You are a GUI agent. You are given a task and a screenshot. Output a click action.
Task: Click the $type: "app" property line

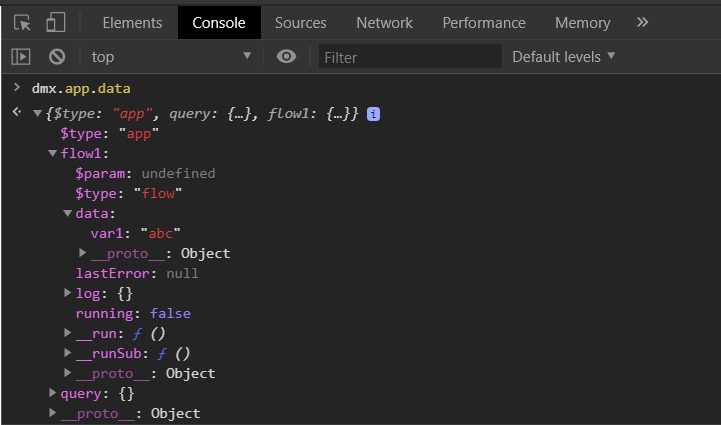coord(109,133)
